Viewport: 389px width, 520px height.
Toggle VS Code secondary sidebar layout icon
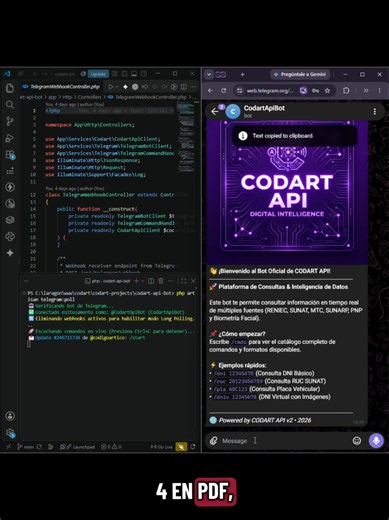(144, 74)
